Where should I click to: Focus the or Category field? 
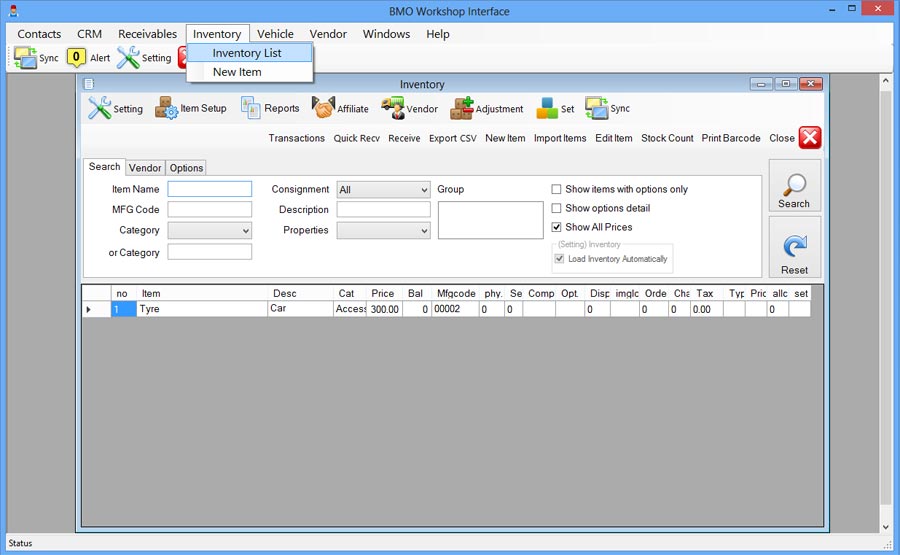210,252
